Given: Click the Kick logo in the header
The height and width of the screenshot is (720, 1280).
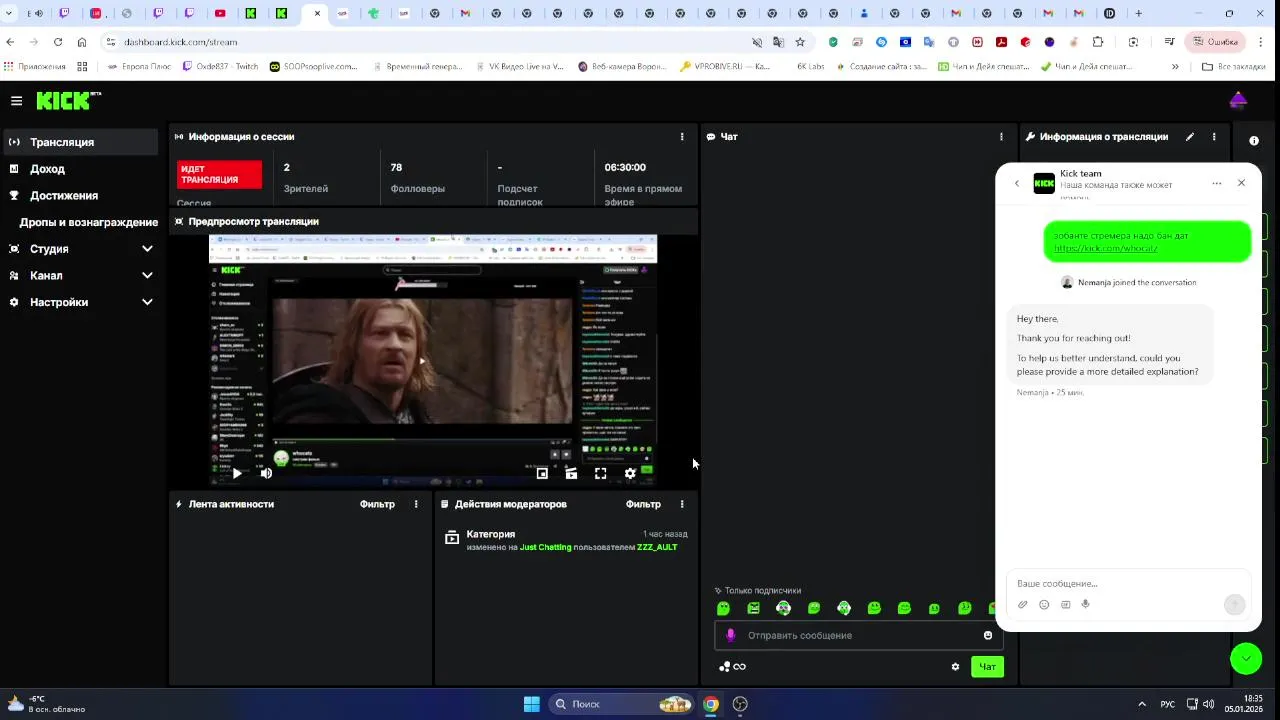Looking at the screenshot, I should tap(68, 100).
